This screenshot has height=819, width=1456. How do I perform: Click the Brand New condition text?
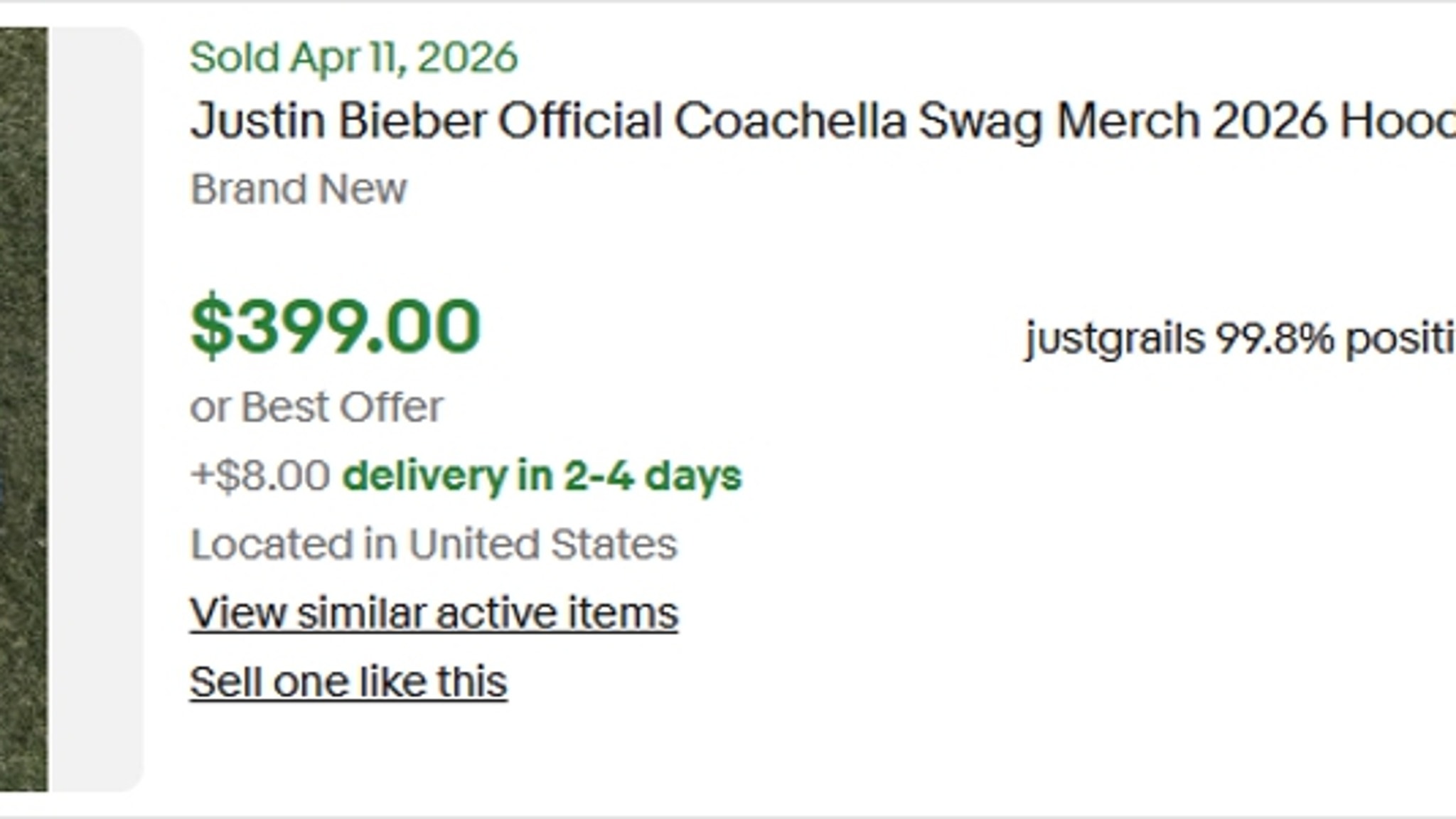click(x=299, y=189)
